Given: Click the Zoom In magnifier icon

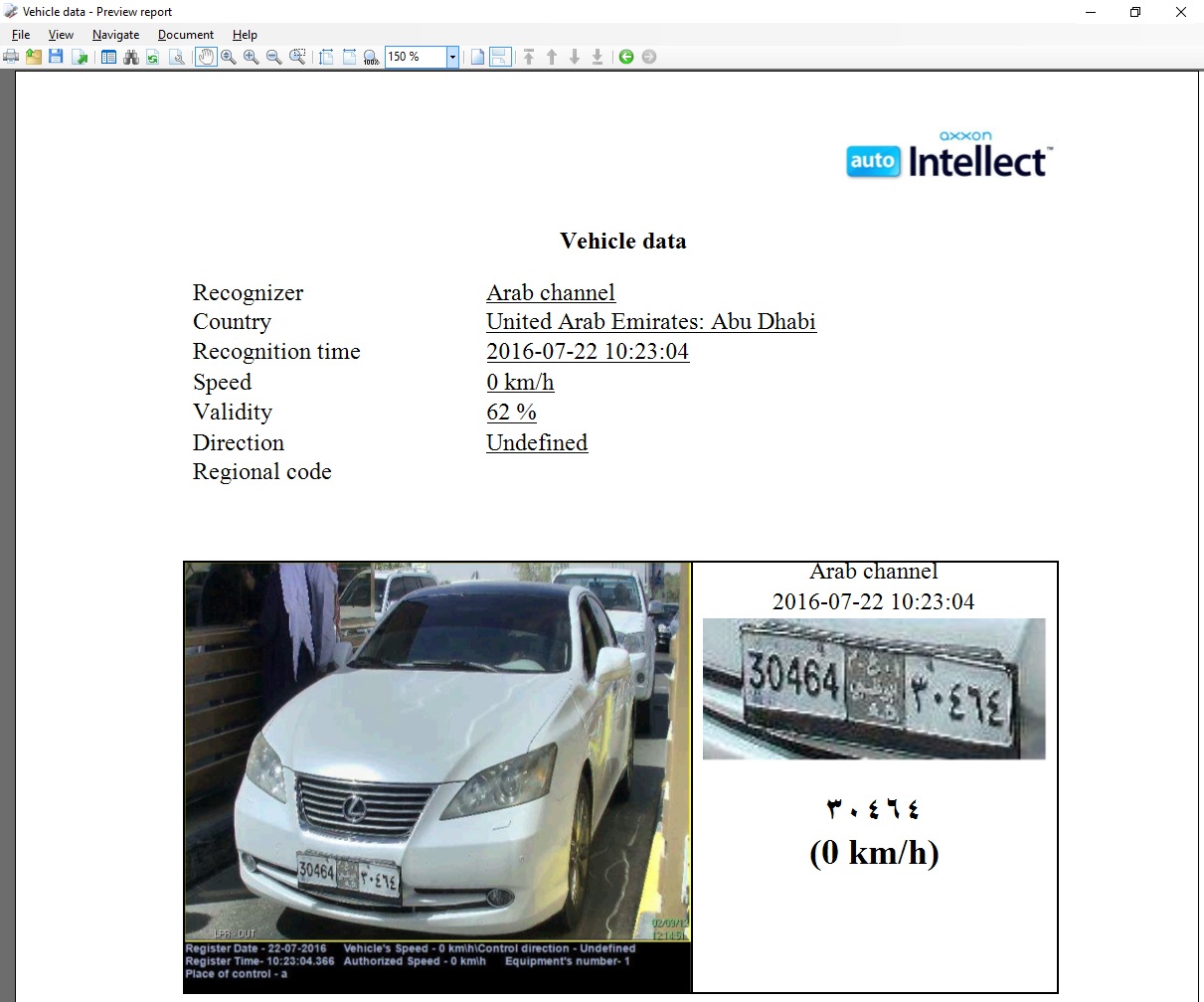Looking at the screenshot, I should point(252,57).
